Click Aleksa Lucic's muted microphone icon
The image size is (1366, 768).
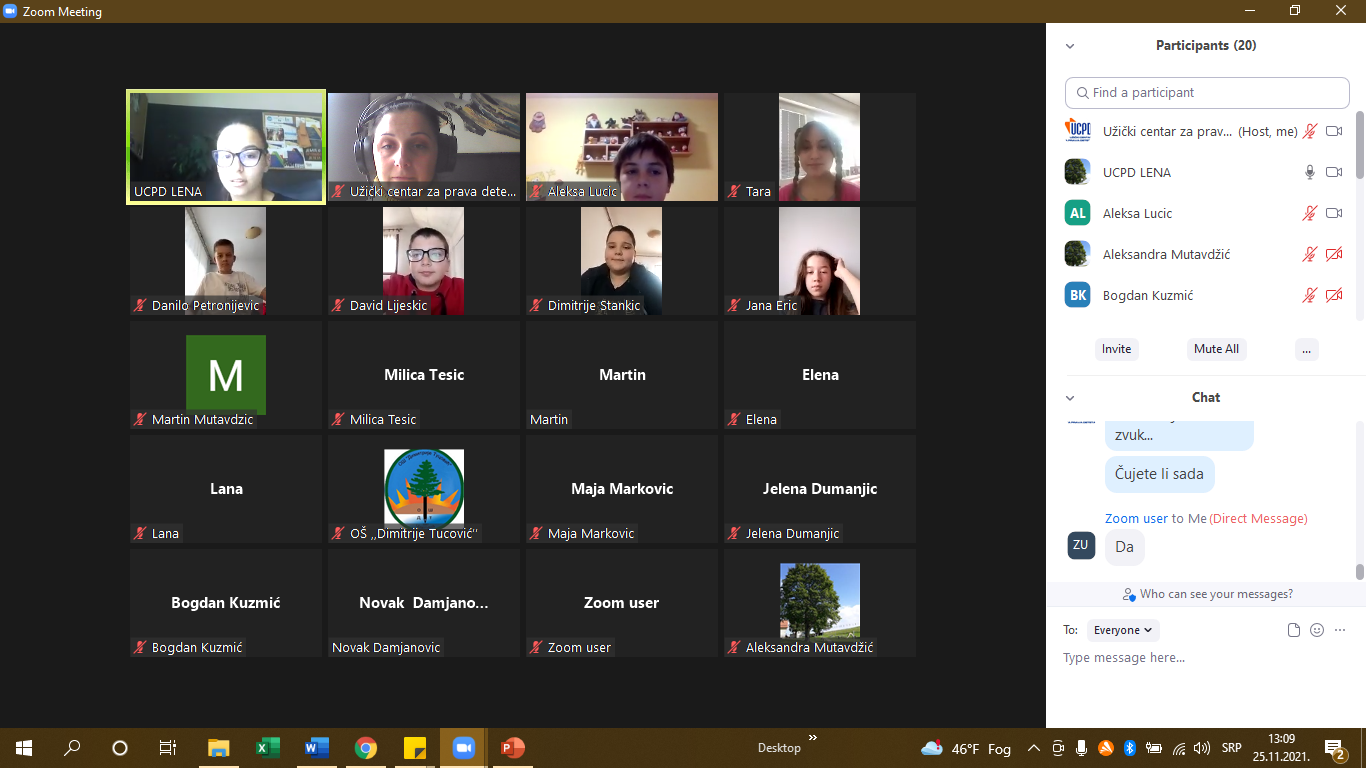point(1309,213)
